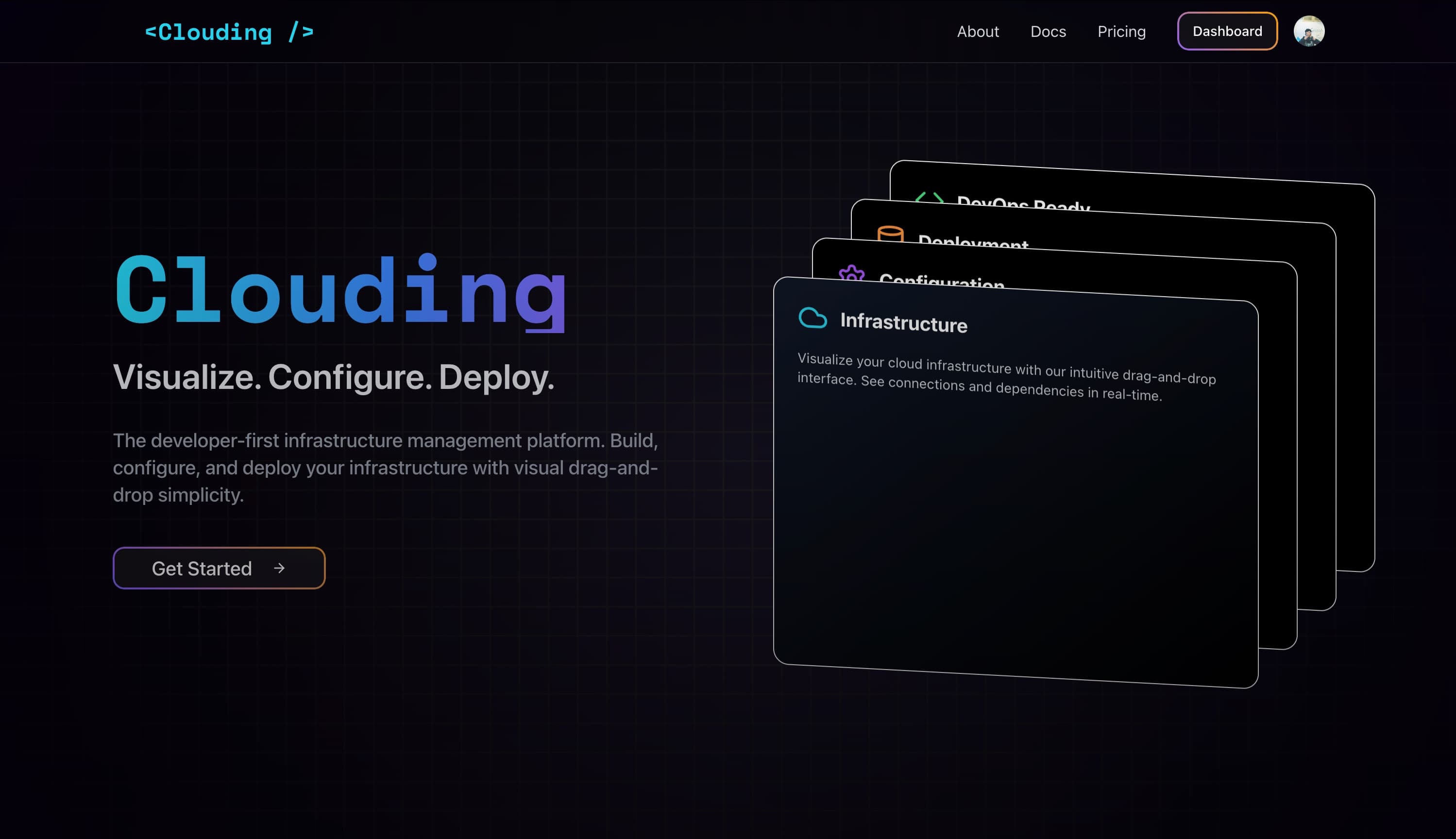Click the green code brackets DevOps icon
Screen dimensions: 1456x839
(x=929, y=198)
